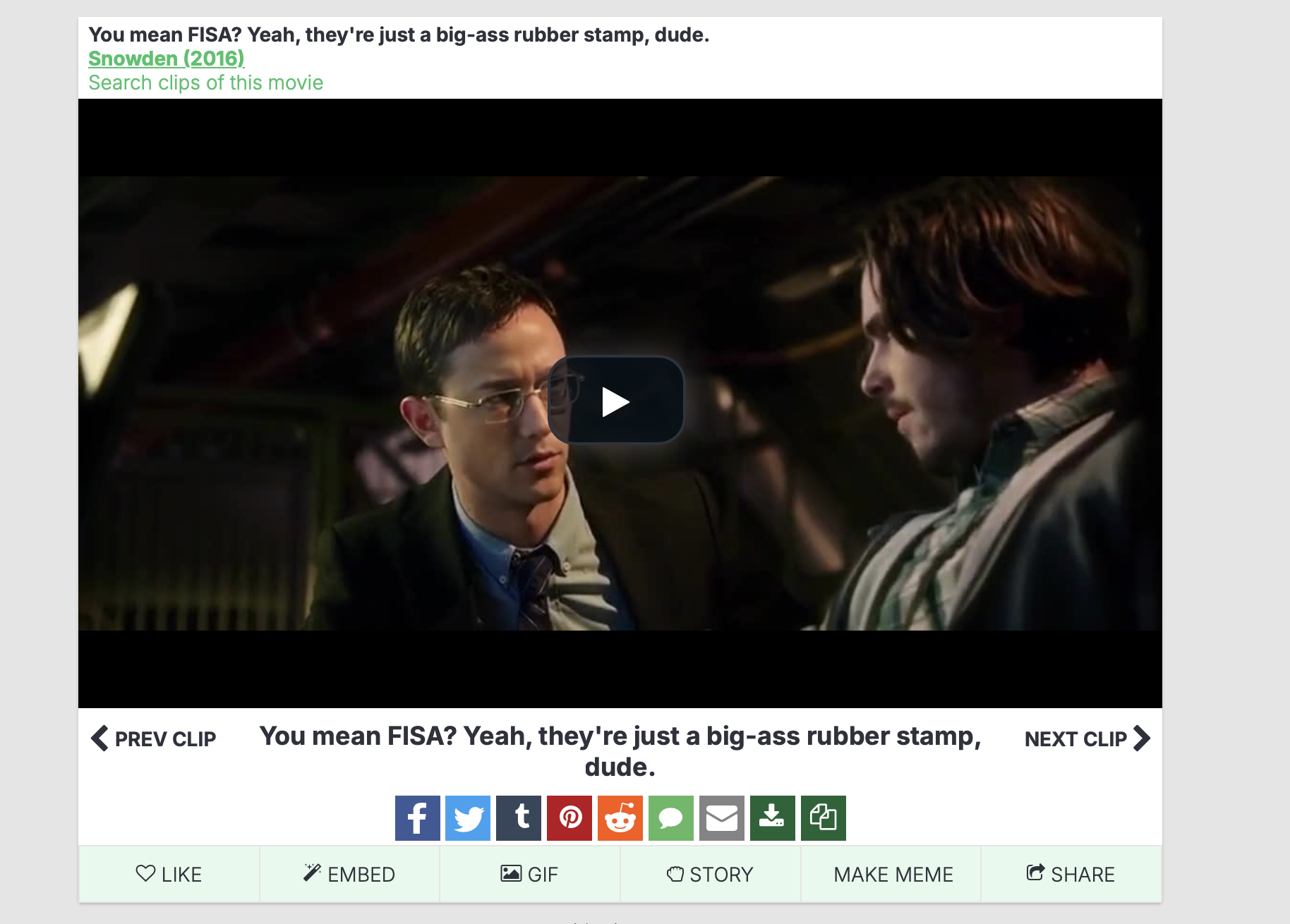1290x924 pixels.
Task: Select Make Meme
Action: coord(891,874)
